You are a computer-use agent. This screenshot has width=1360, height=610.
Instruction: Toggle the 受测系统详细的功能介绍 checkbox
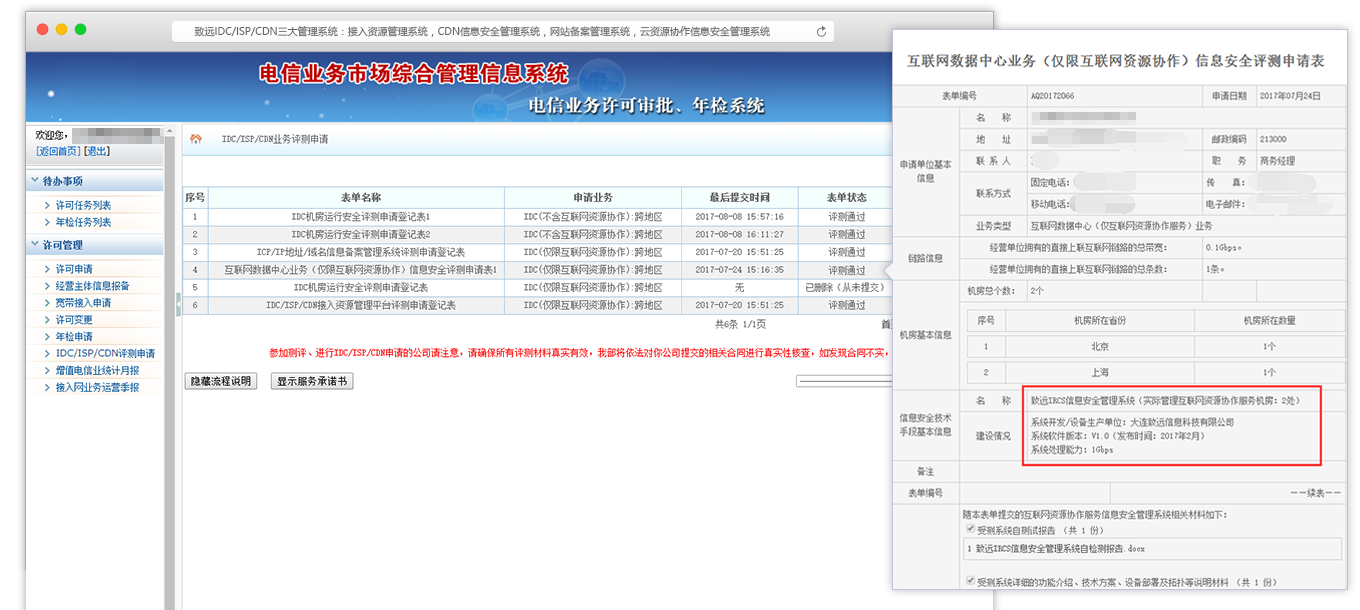(970, 581)
